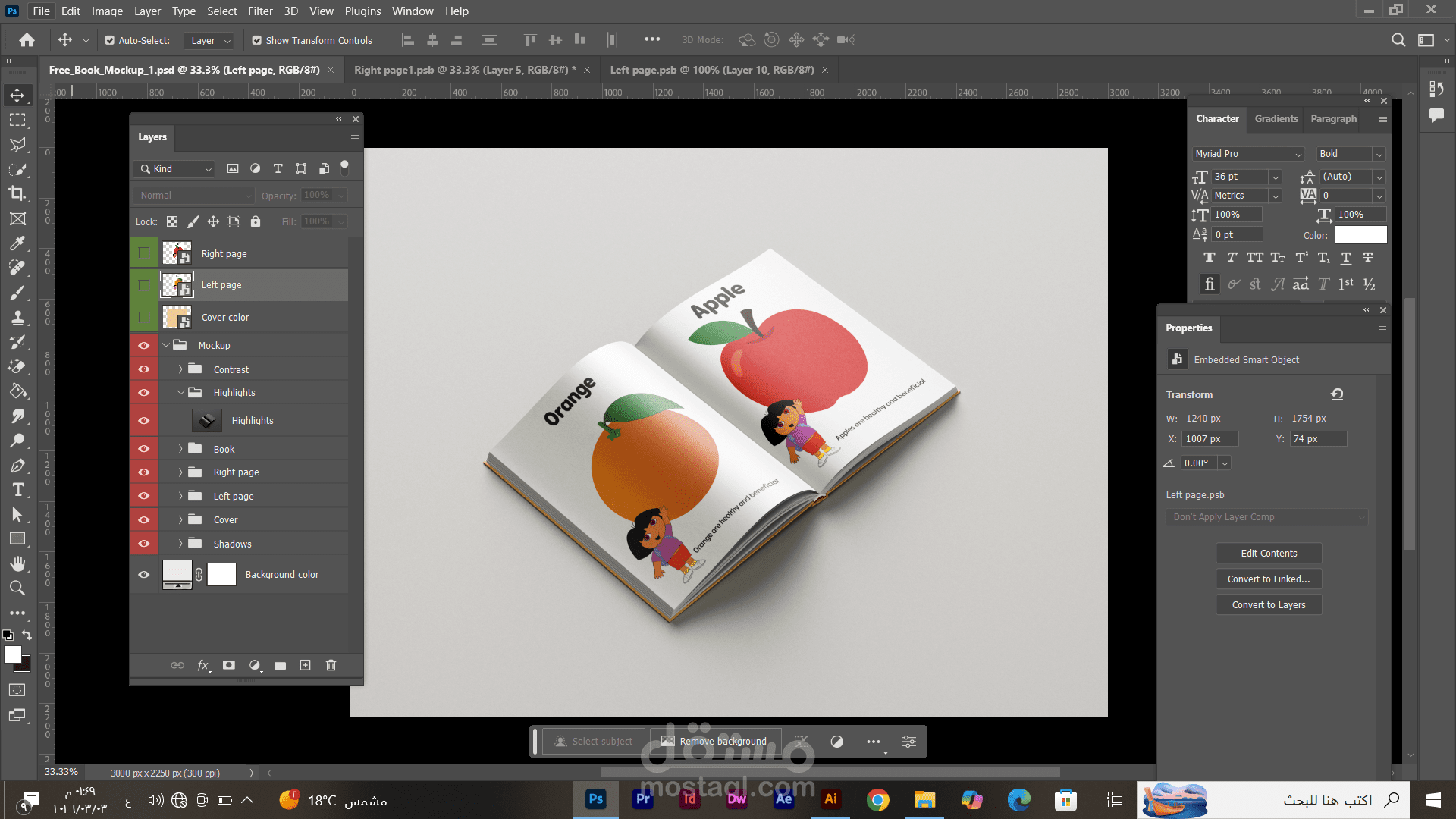Switch to the Left page.psb document tab

click(x=711, y=70)
